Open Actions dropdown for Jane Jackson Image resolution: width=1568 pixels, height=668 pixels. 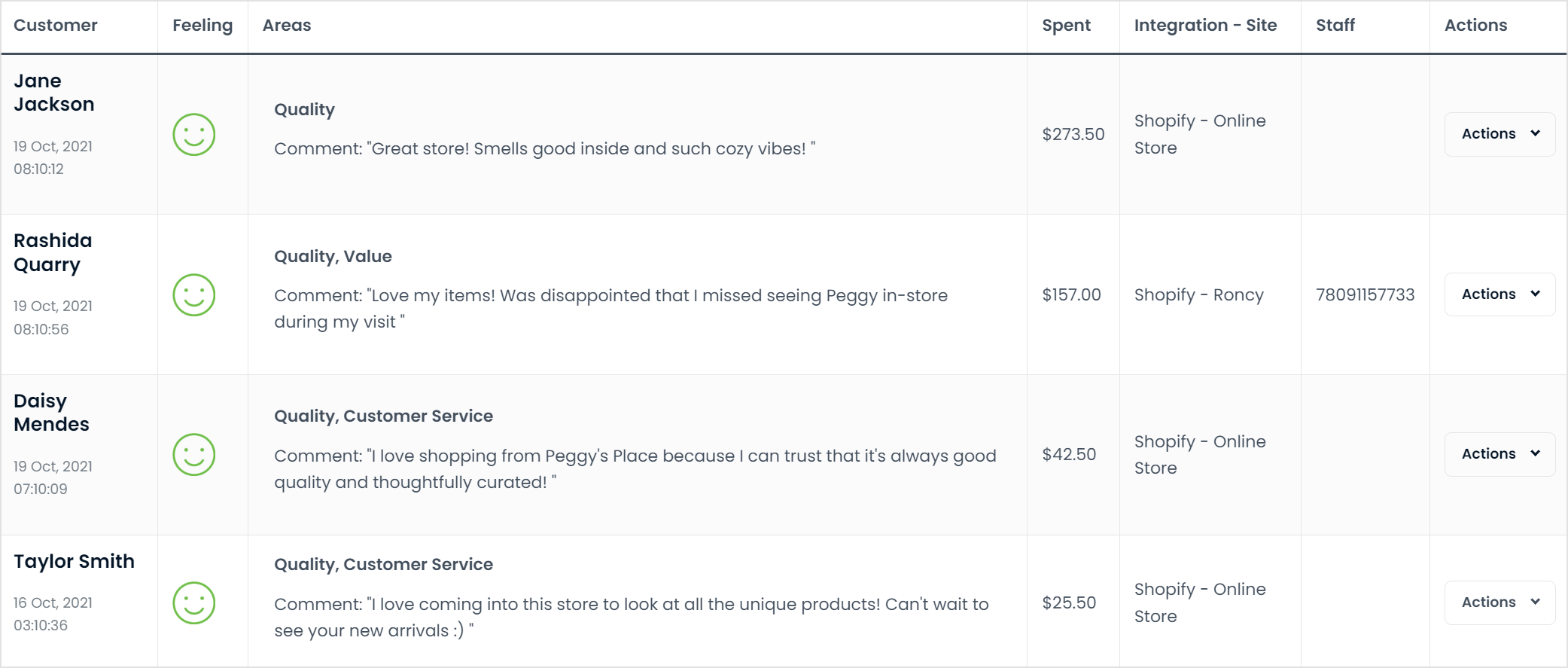tap(1499, 134)
